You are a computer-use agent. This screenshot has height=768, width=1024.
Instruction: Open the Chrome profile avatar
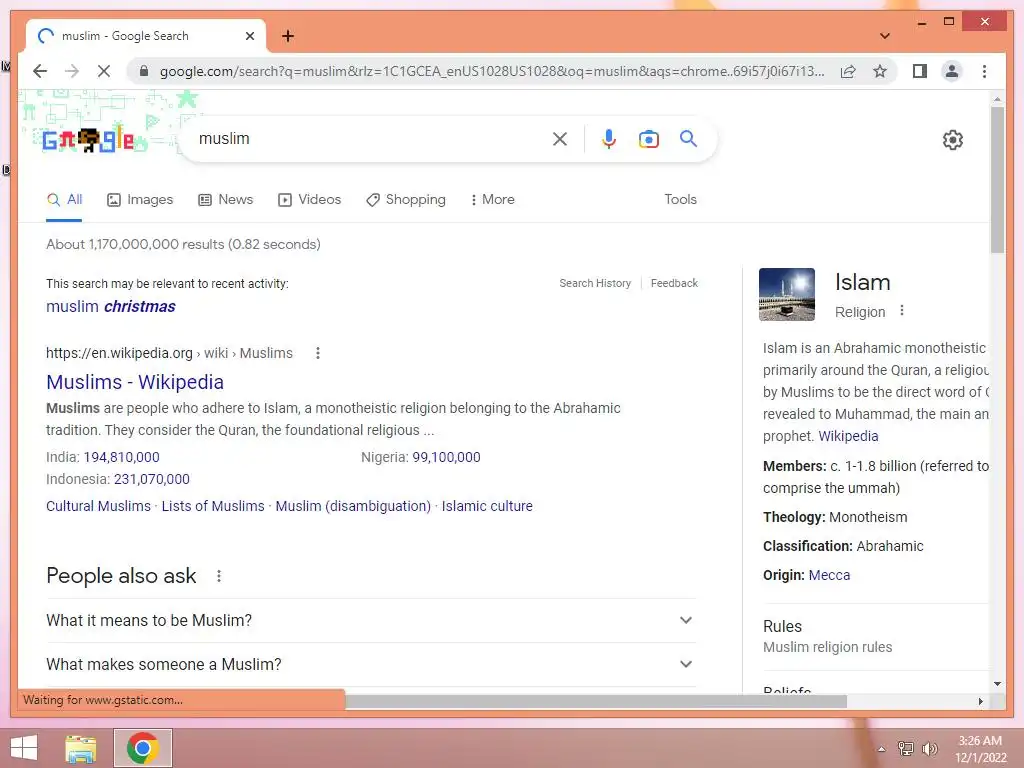952,71
